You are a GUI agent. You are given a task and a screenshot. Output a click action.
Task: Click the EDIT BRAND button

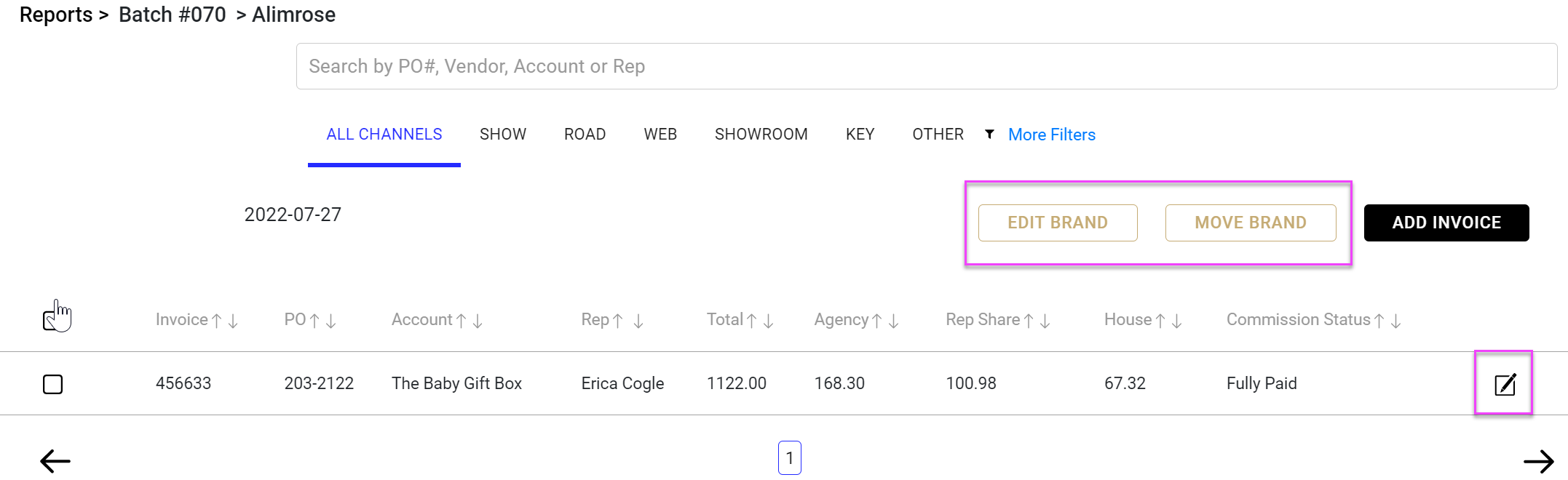[x=1057, y=223]
